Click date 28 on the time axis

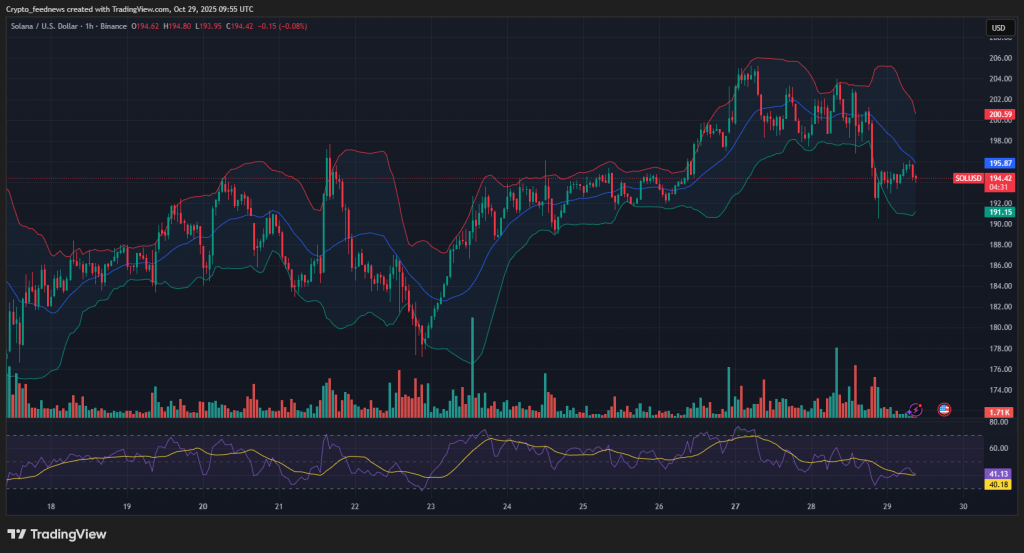coord(811,507)
